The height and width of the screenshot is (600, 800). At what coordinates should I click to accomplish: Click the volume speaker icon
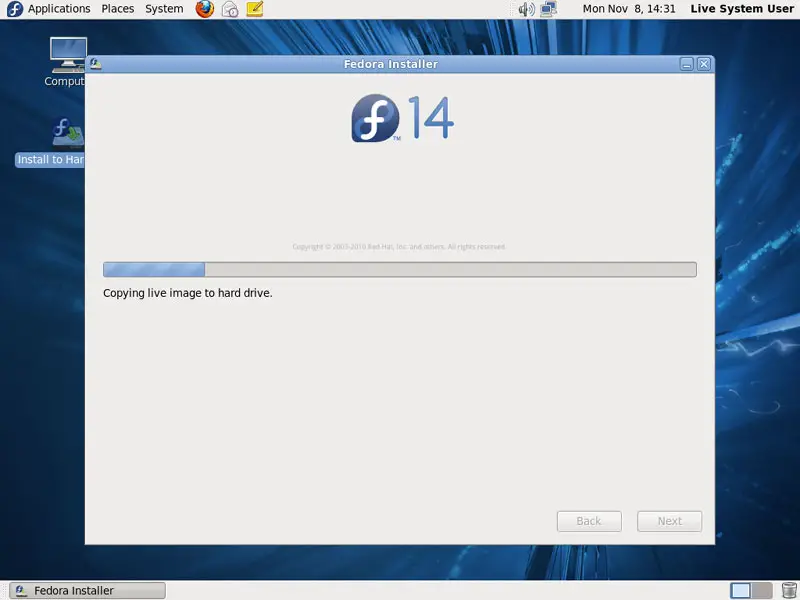pyautogui.click(x=526, y=9)
